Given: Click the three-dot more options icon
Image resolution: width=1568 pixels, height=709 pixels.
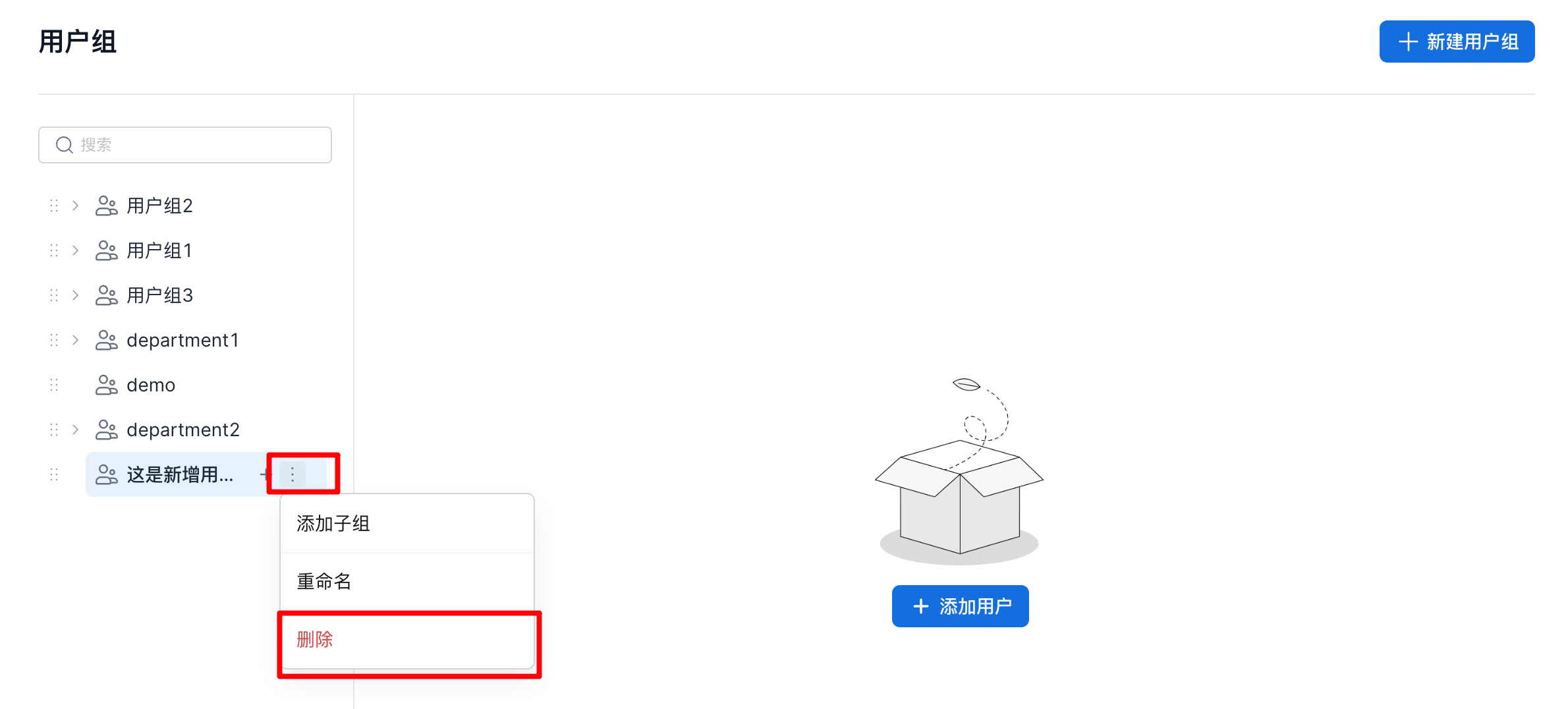Looking at the screenshot, I should tap(293, 474).
